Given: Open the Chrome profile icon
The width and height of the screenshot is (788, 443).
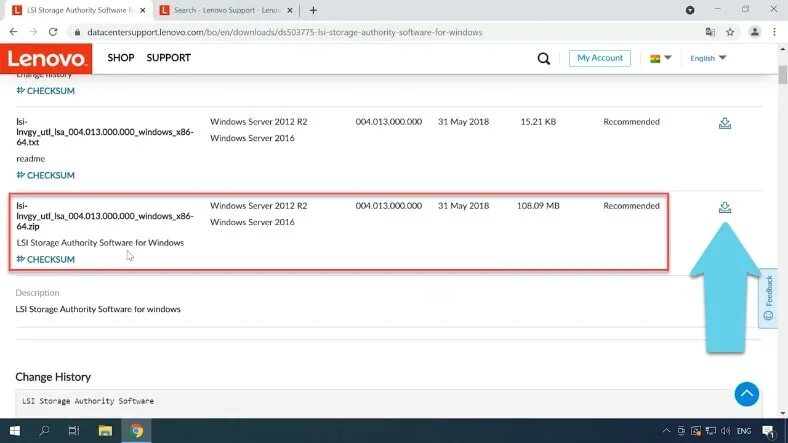Looking at the screenshot, I should pos(754,32).
